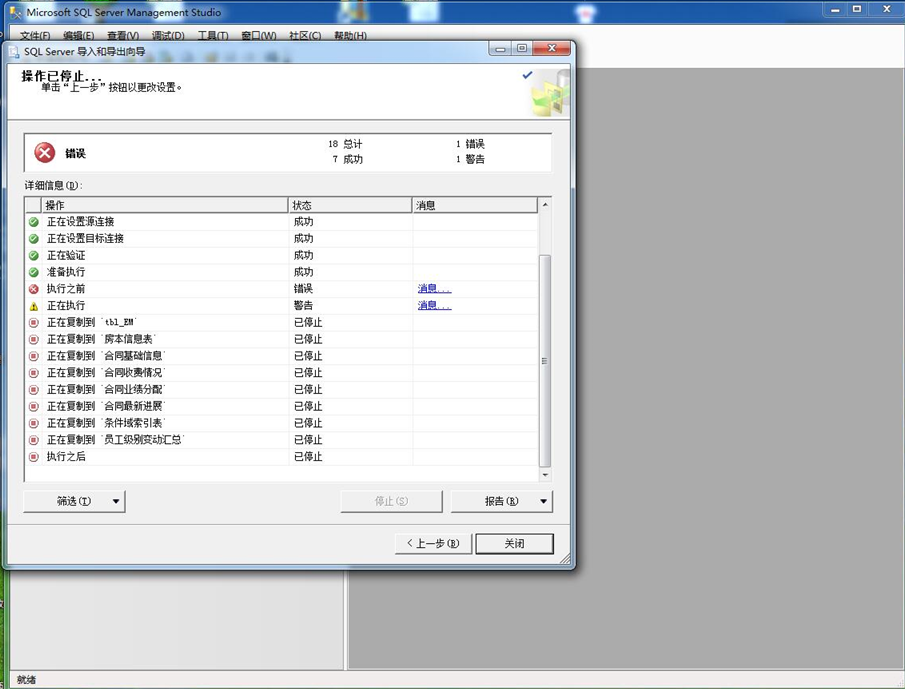
Task: Open the error 消息 link for 执行之前
Action: pos(434,289)
